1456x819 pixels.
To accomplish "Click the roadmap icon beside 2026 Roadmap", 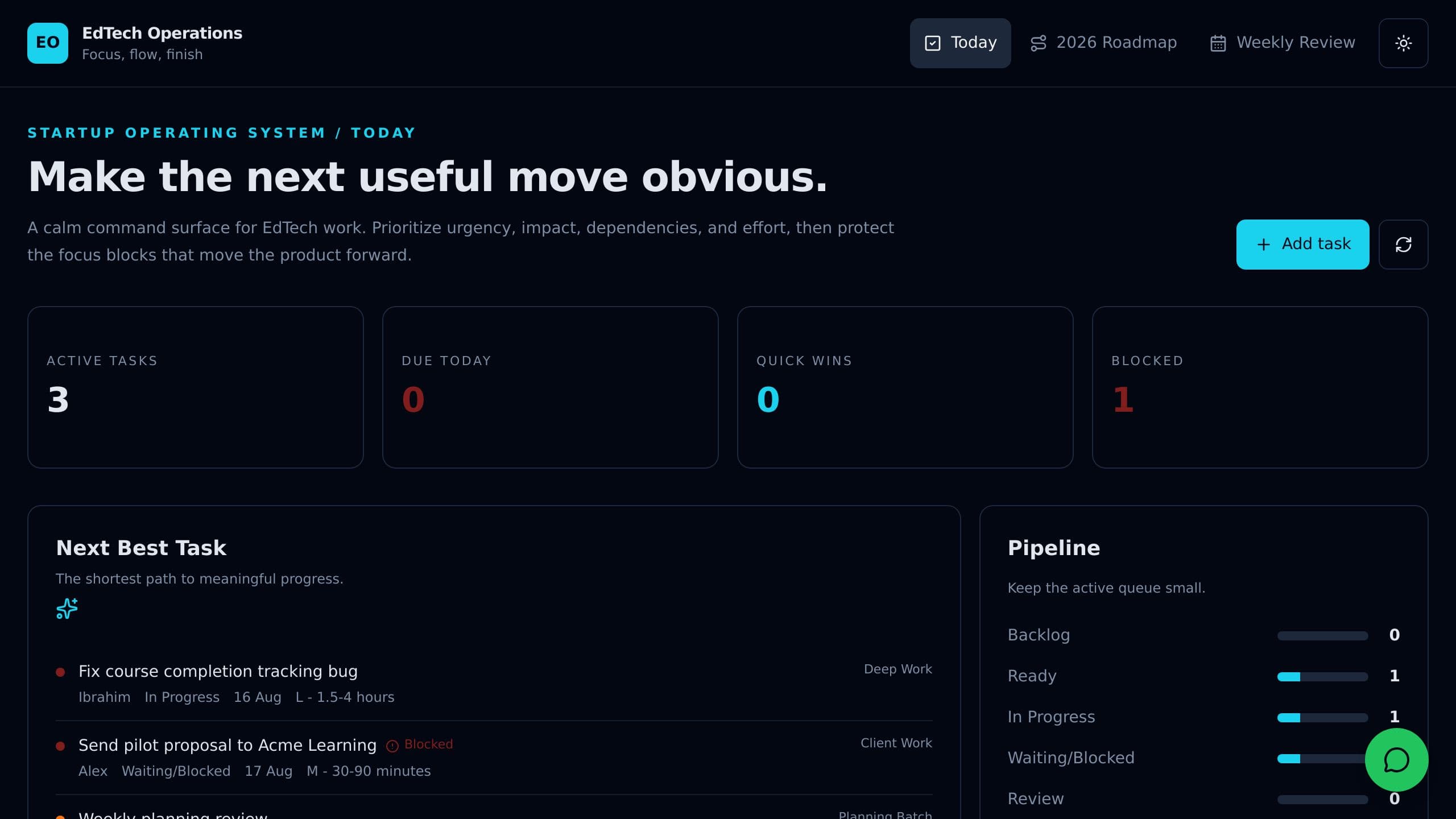I will [x=1038, y=43].
